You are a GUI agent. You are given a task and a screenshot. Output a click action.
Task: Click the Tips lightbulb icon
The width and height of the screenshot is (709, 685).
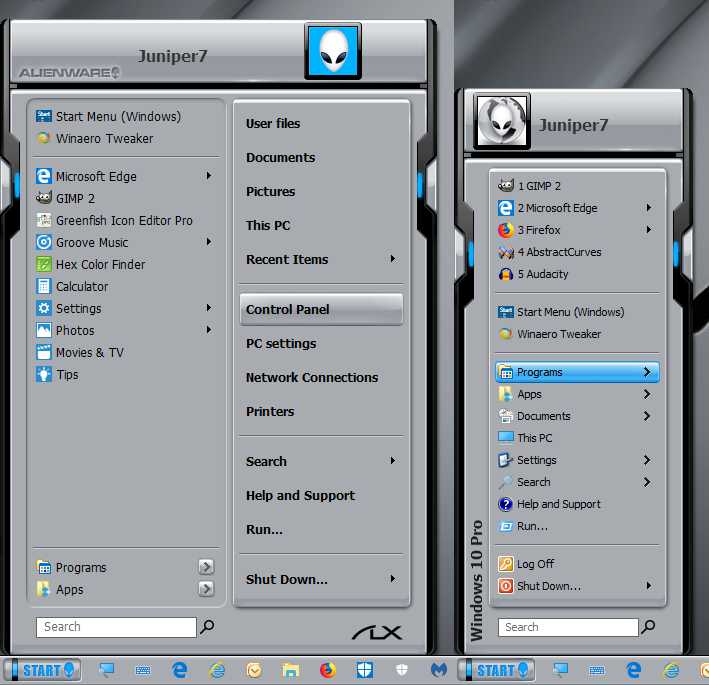(44, 374)
